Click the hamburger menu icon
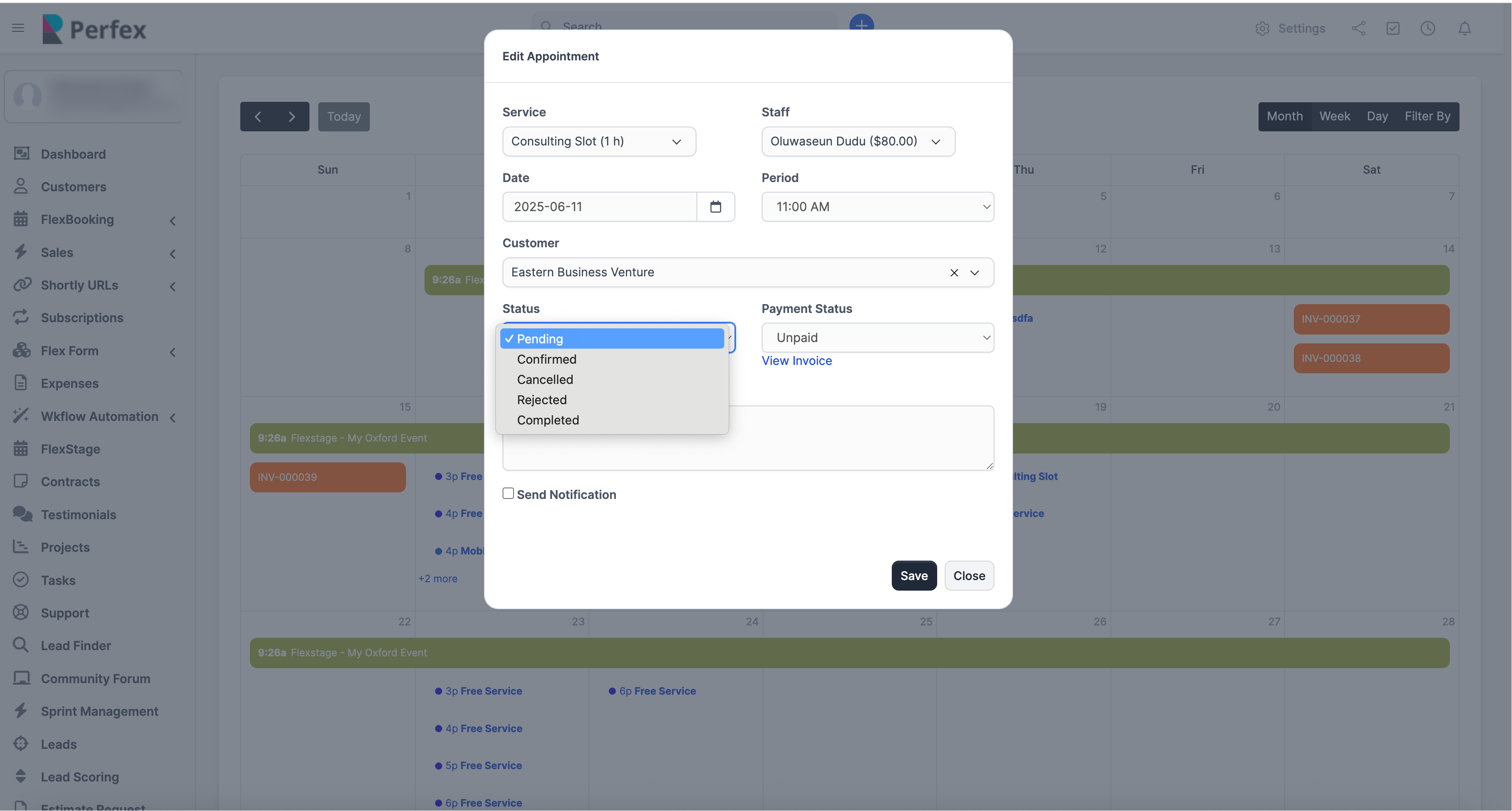 18,28
